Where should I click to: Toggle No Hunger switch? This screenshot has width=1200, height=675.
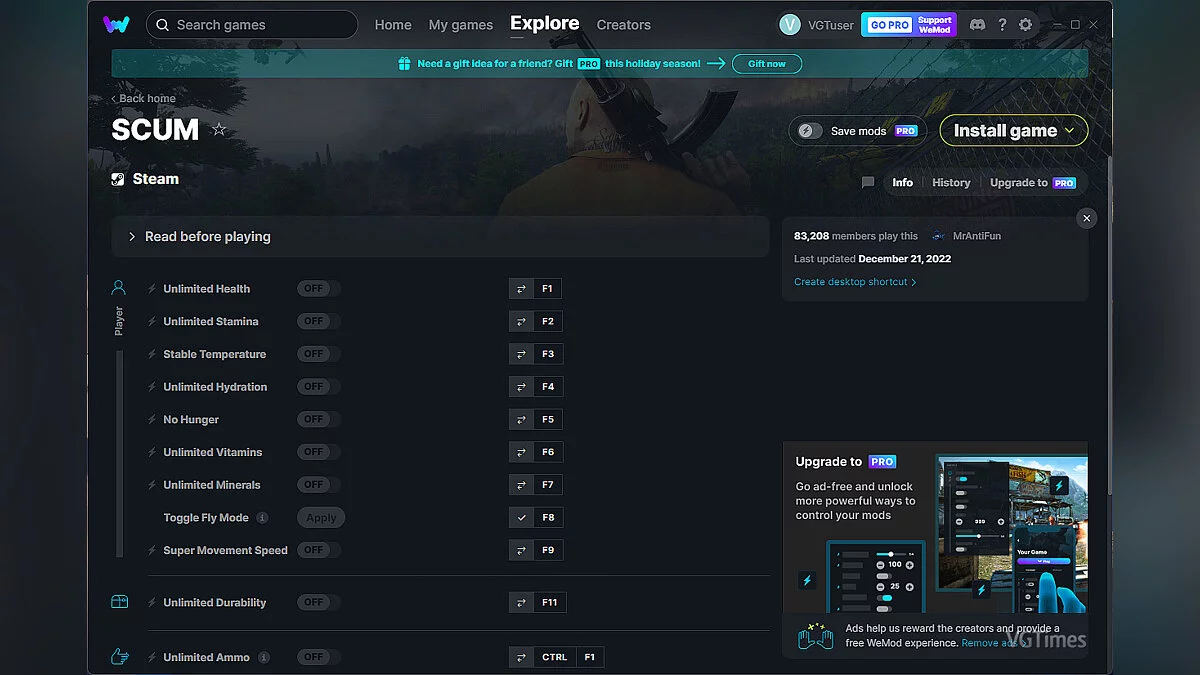pos(318,420)
